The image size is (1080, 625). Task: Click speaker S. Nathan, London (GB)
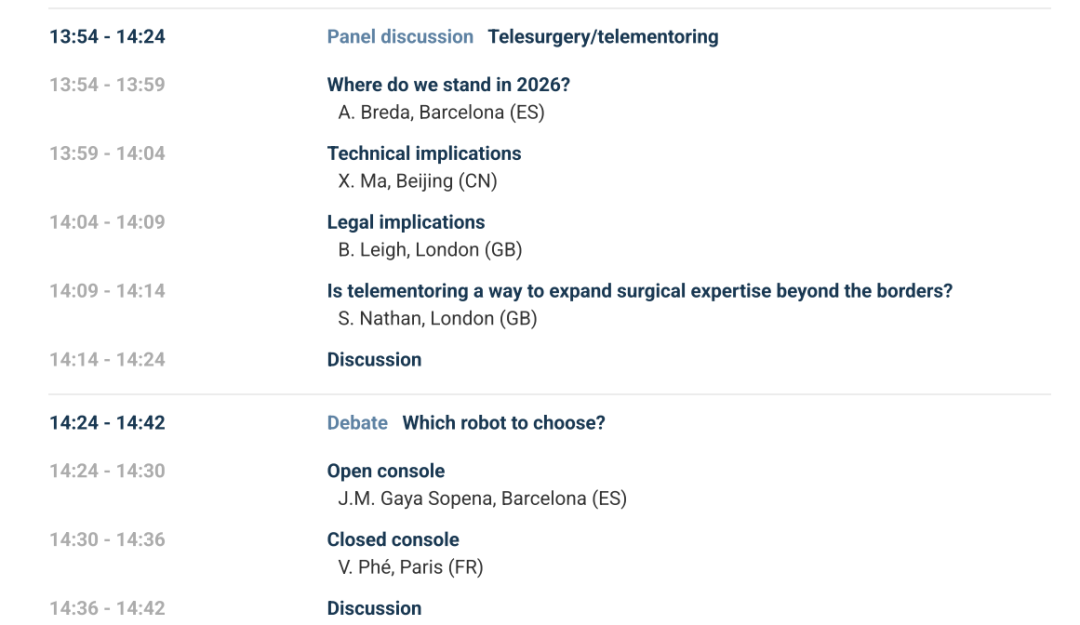[x=437, y=319]
